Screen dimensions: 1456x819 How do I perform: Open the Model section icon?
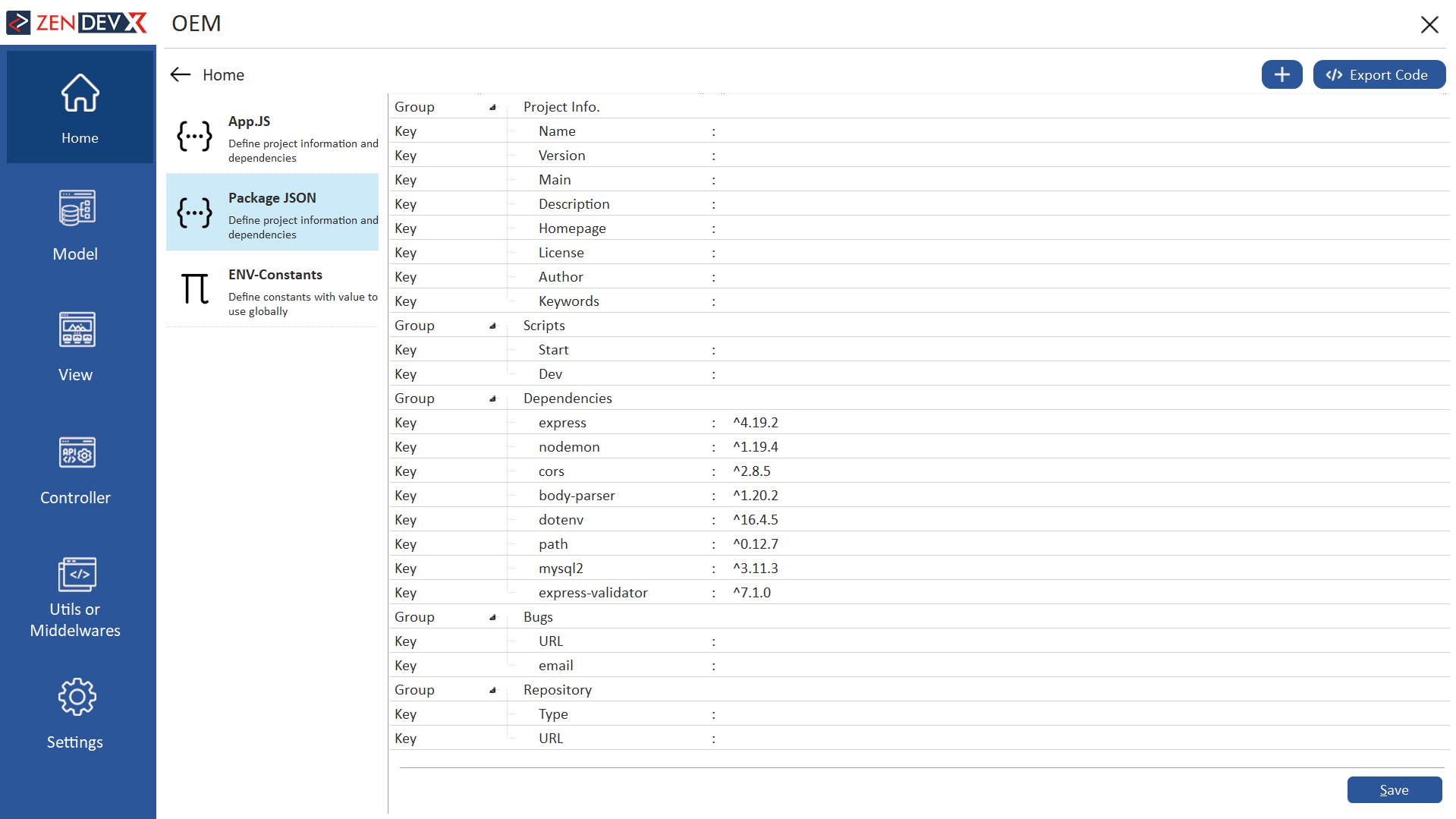(x=77, y=208)
